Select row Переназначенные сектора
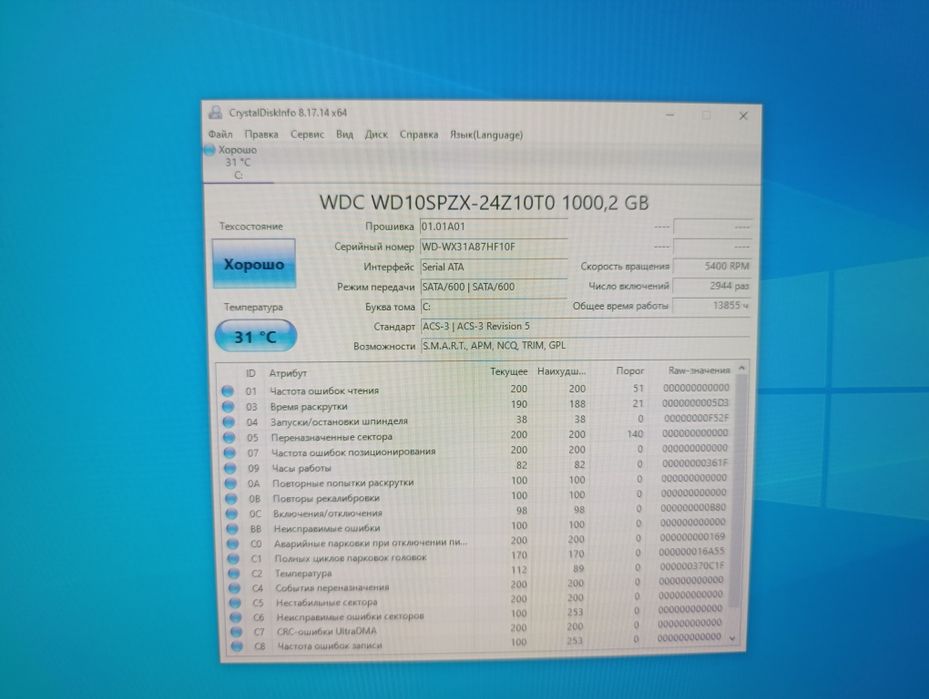Screen dimensions: 929x699 pyautogui.click(x=476, y=436)
